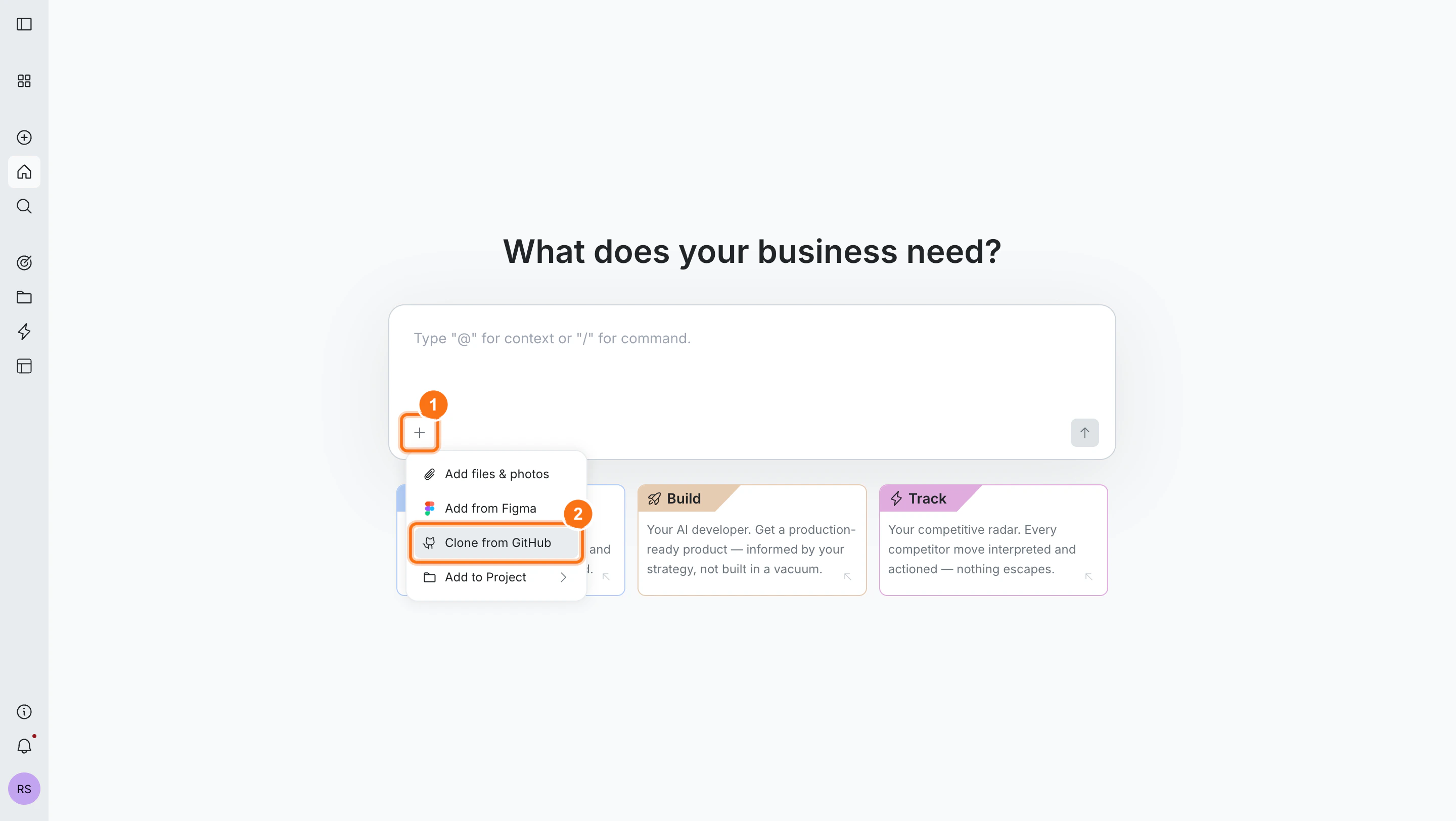Expand the Add to Project submenu

pos(494,577)
